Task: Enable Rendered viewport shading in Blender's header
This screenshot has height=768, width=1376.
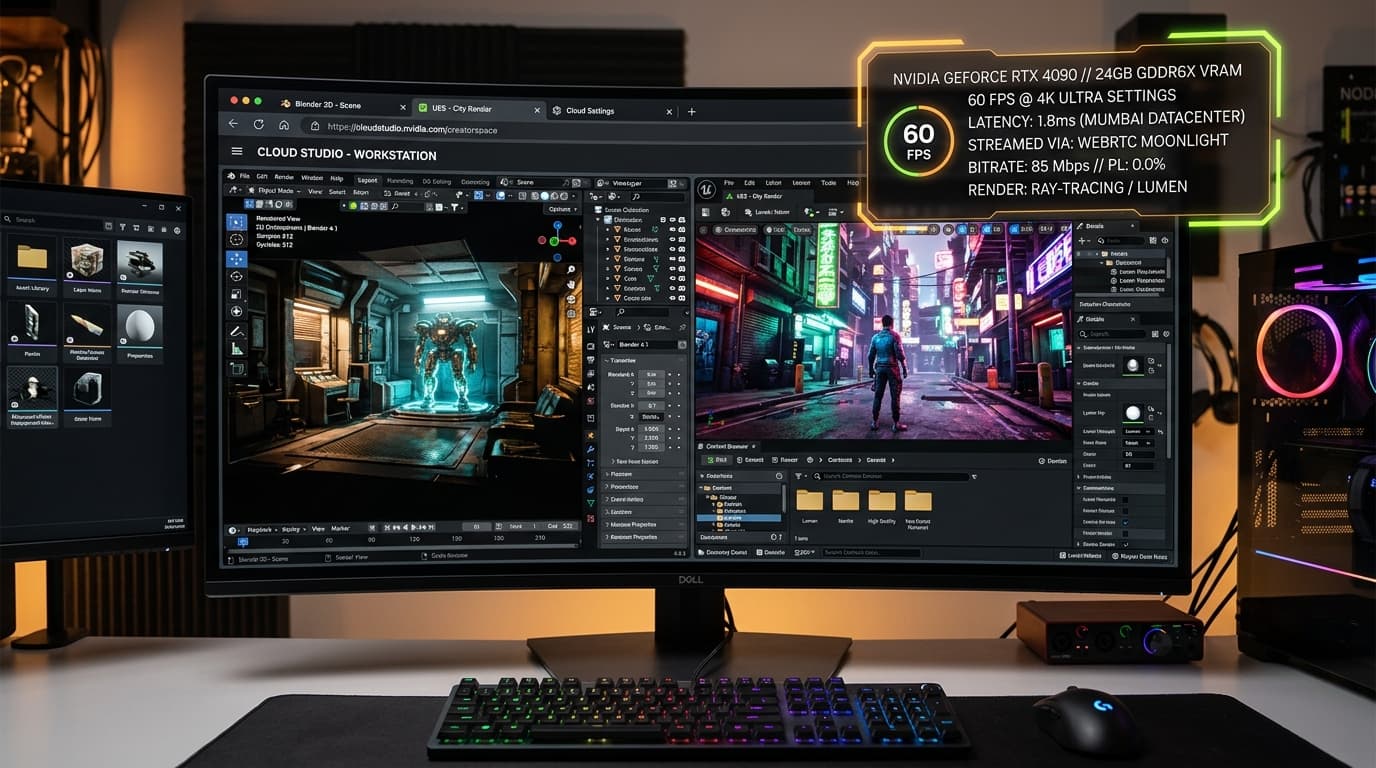Action: [x=564, y=196]
